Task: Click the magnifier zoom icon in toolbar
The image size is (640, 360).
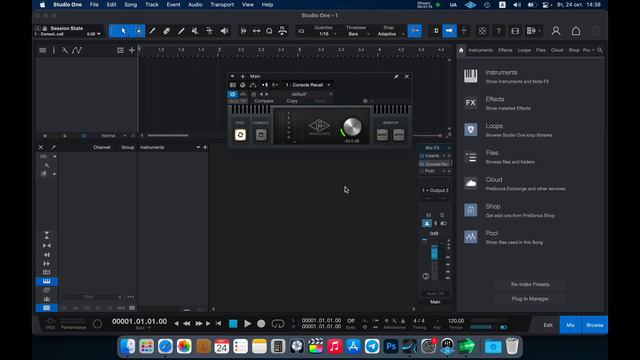Action: [x=269, y=31]
